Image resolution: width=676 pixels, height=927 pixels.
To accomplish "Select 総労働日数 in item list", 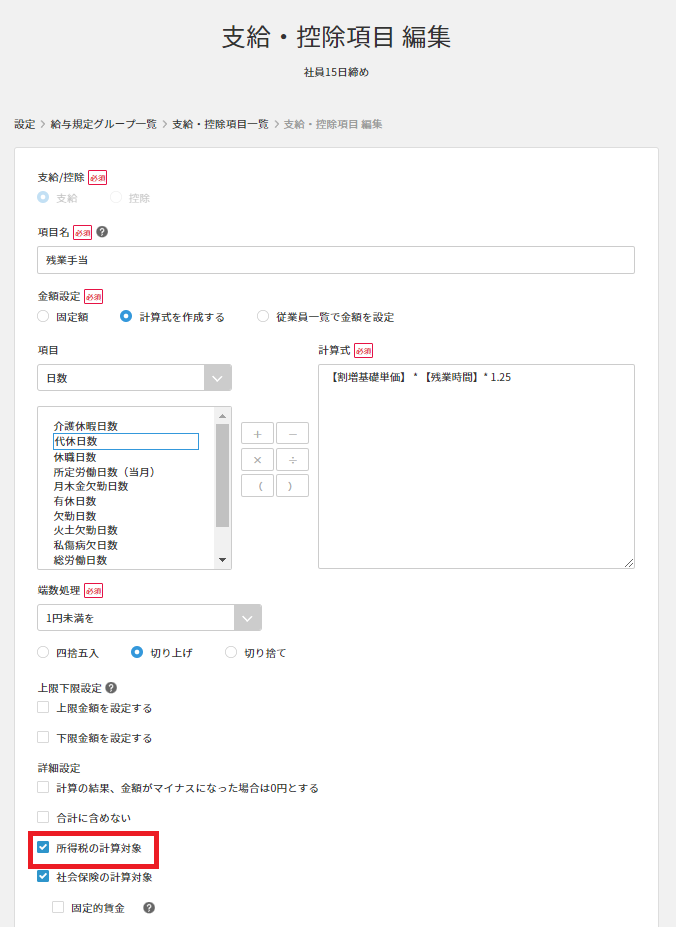I will click(x=80, y=560).
